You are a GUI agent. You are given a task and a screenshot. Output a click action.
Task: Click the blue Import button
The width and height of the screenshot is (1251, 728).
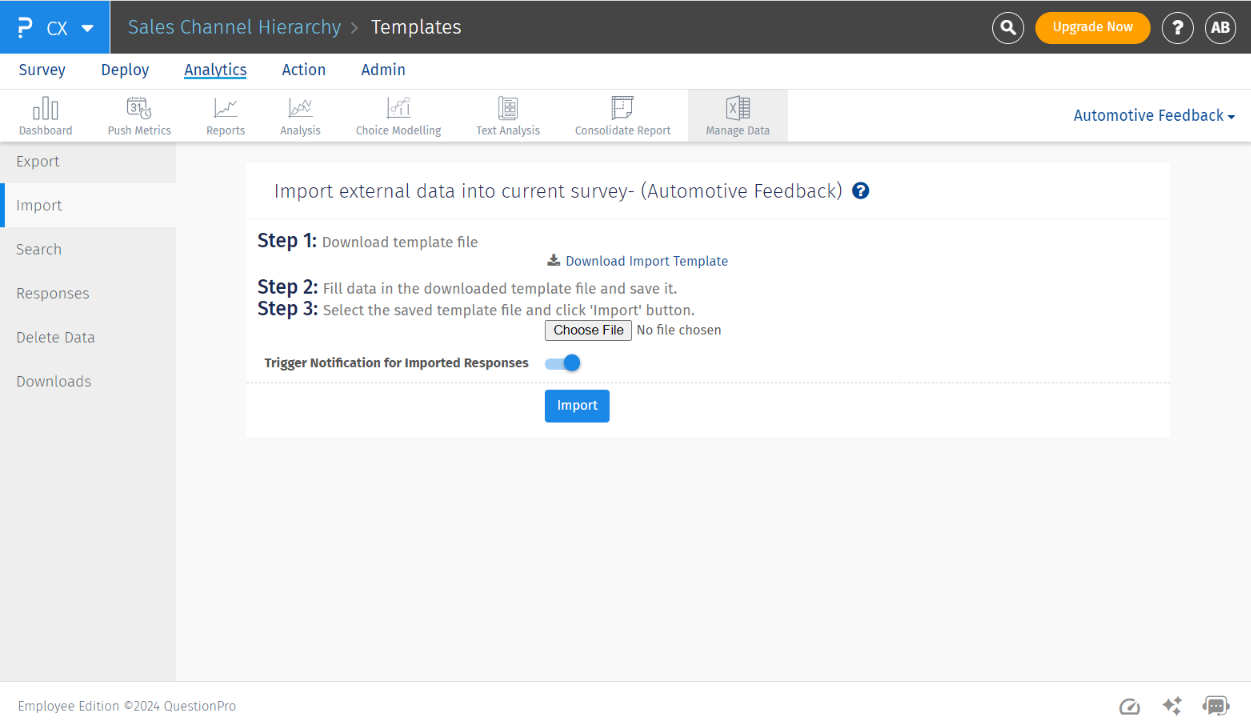tap(577, 406)
